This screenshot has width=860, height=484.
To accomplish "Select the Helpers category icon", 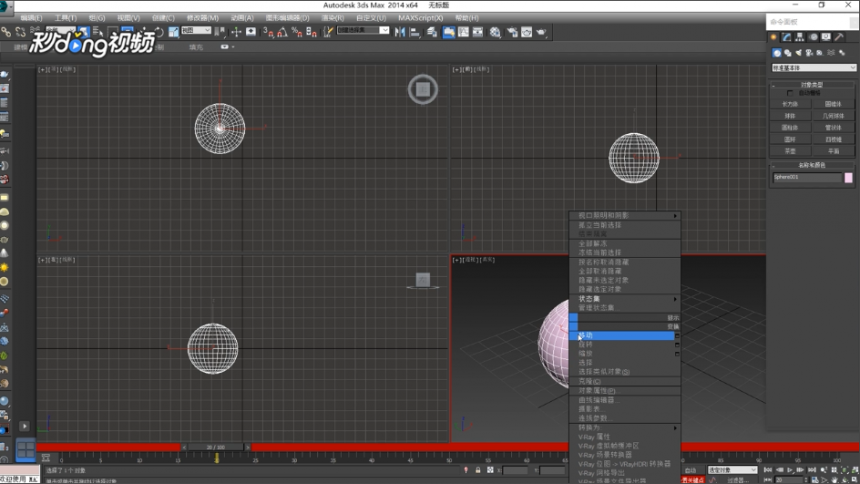I will pyautogui.click(x=820, y=53).
